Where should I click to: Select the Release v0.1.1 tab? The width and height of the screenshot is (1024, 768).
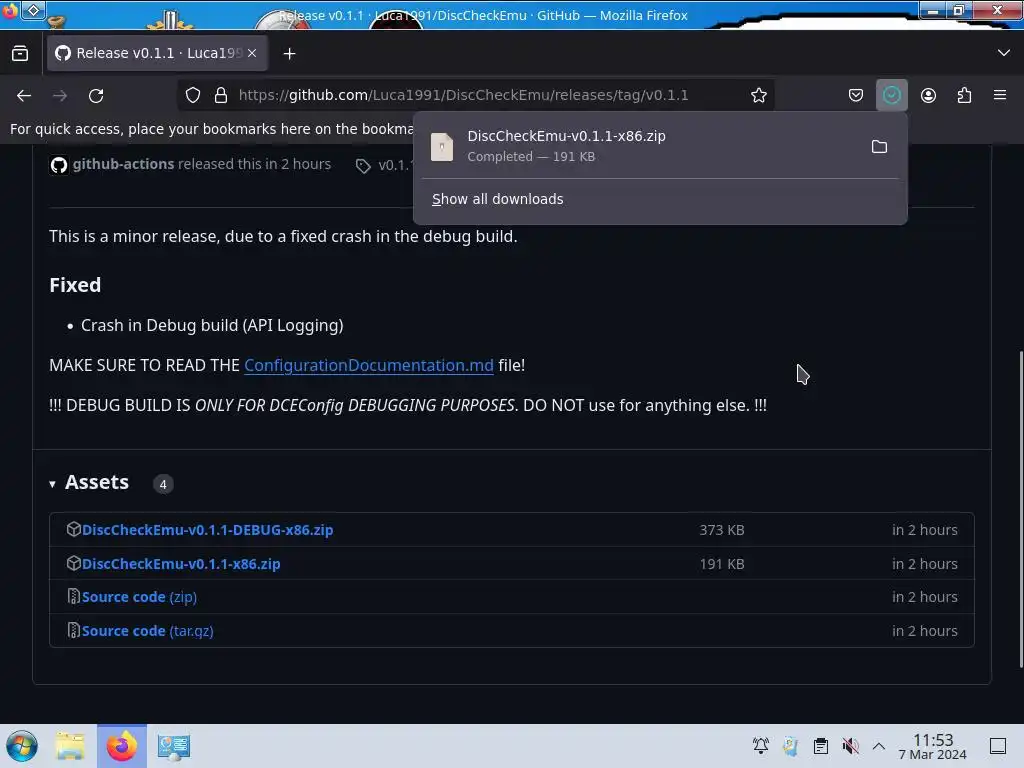(x=157, y=53)
